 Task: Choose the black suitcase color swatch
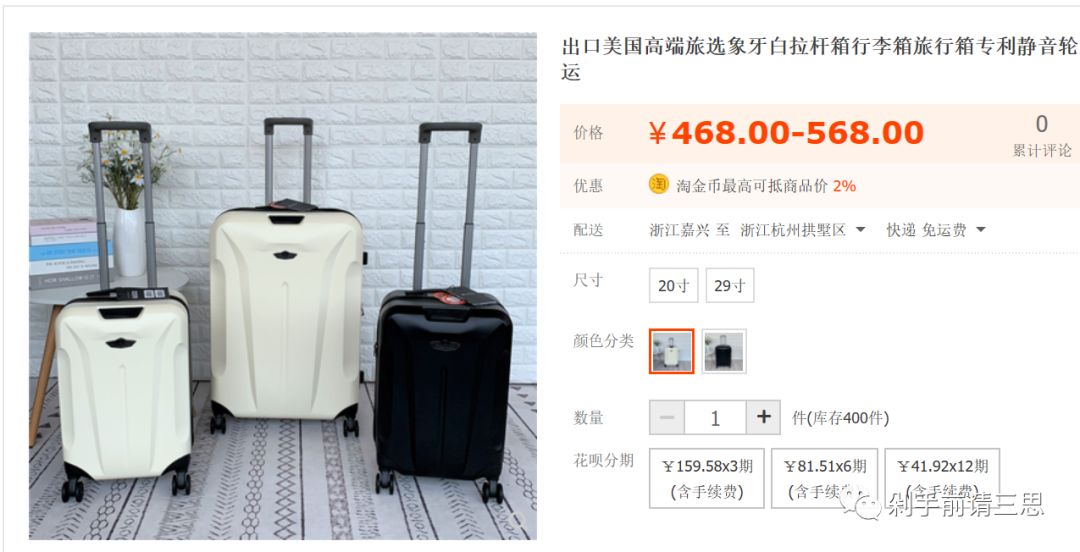coord(724,351)
